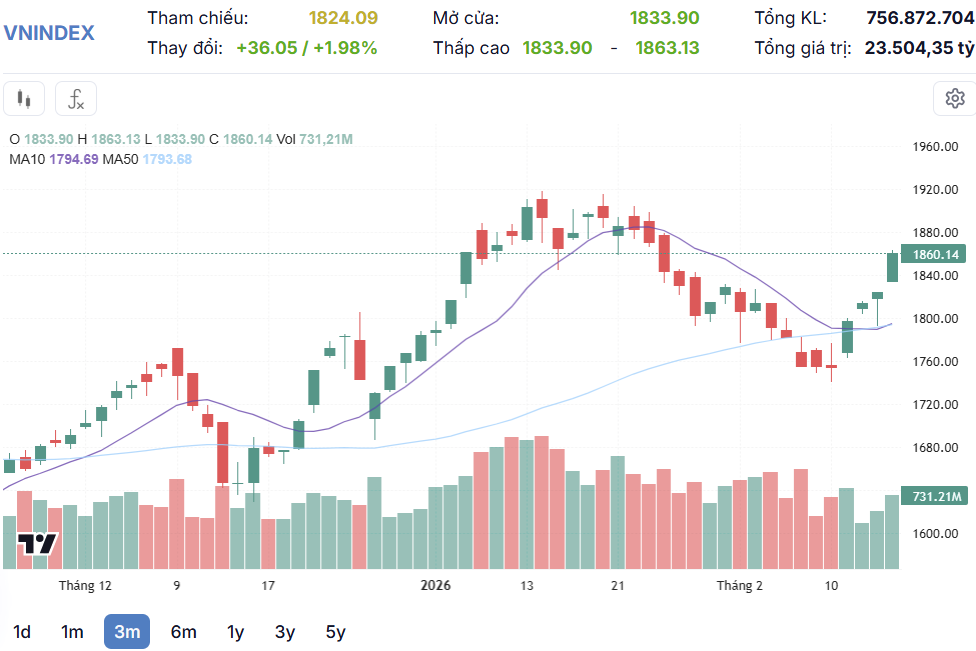Click the OHLC values legend row
This screenshot has height=651, width=976.
tap(180, 139)
